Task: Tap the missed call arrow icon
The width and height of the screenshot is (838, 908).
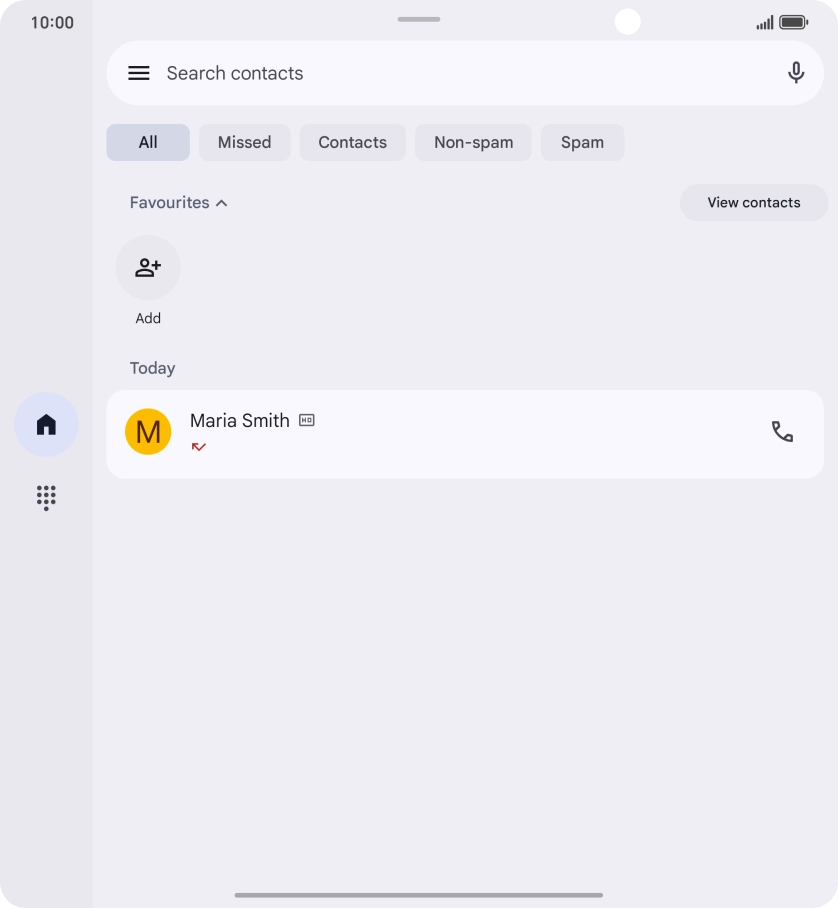Action: click(x=198, y=447)
